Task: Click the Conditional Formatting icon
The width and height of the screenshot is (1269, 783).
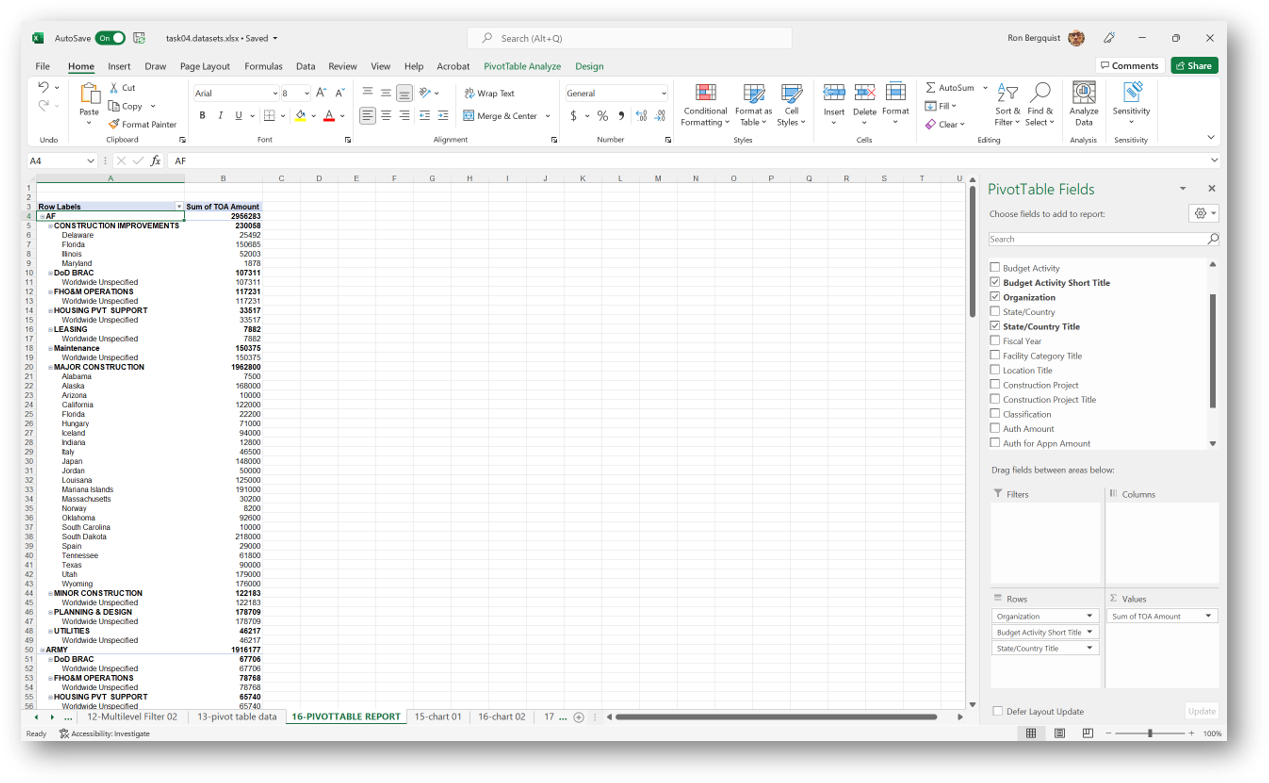Action: click(x=705, y=94)
